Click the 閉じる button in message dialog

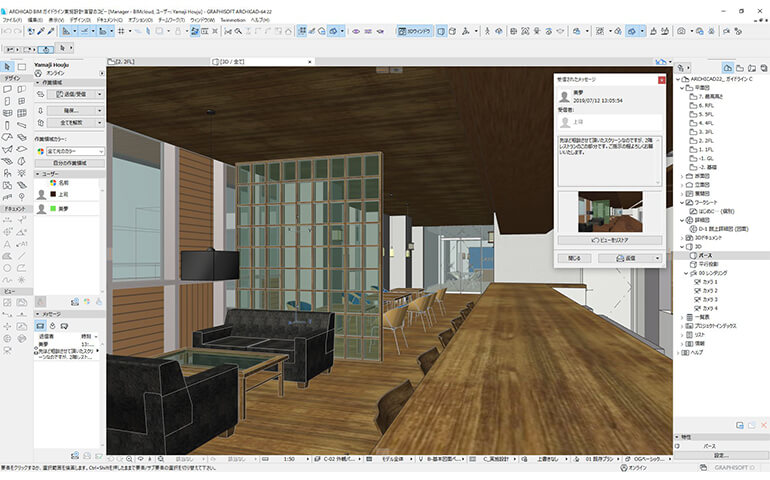point(574,258)
